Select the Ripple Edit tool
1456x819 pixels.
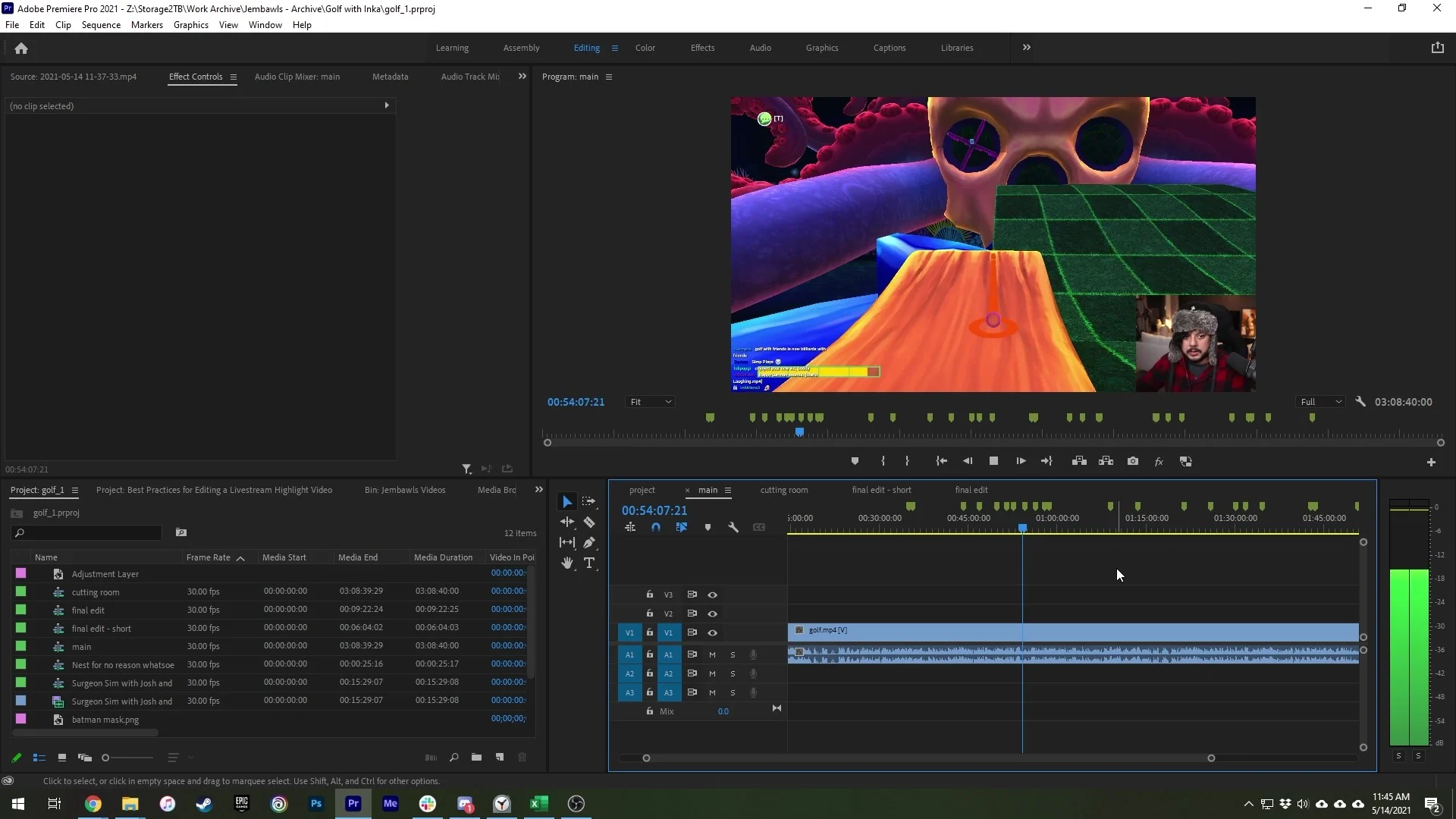[567, 522]
